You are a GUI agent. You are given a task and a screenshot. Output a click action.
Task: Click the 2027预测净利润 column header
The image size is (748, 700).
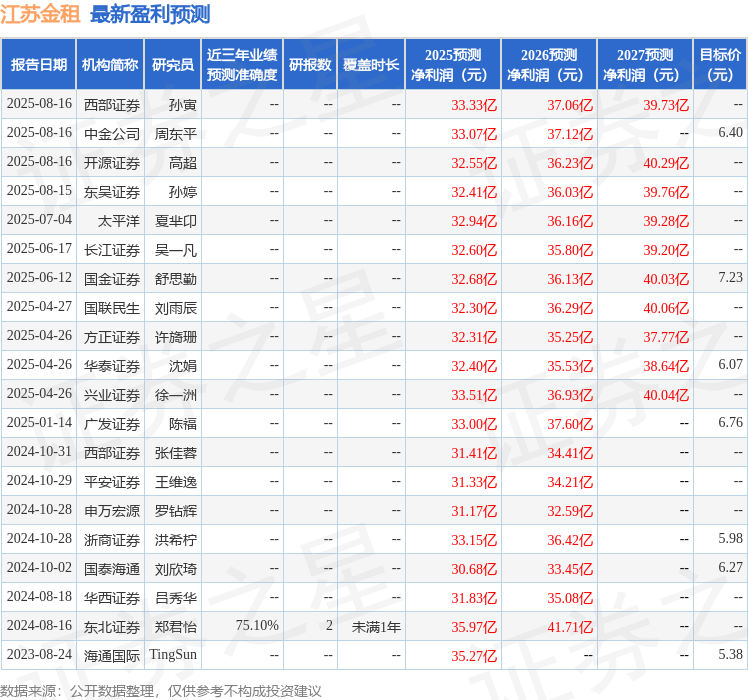pyautogui.click(x=645, y=65)
